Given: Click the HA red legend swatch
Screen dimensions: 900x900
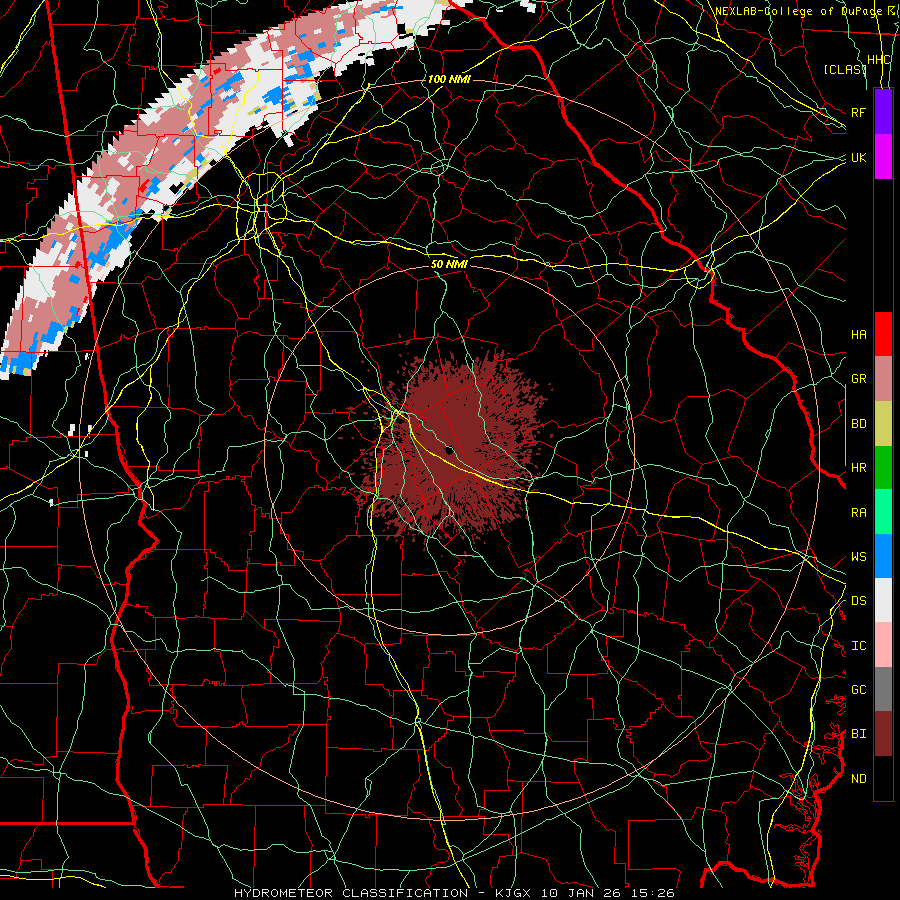Looking at the screenshot, I should pyautogui.click(x=883, y=334).
